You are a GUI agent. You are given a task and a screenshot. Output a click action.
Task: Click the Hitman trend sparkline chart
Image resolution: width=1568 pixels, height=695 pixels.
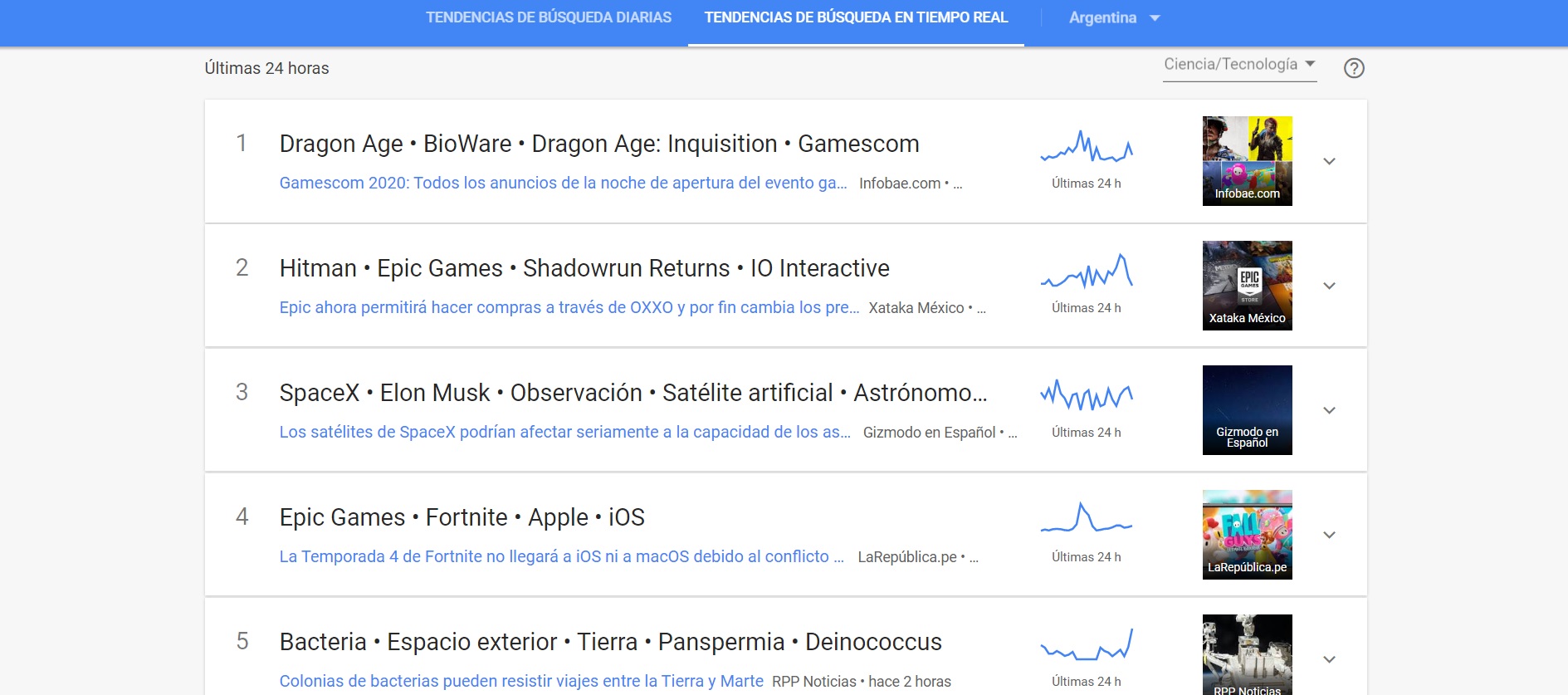click(1087, 271)
